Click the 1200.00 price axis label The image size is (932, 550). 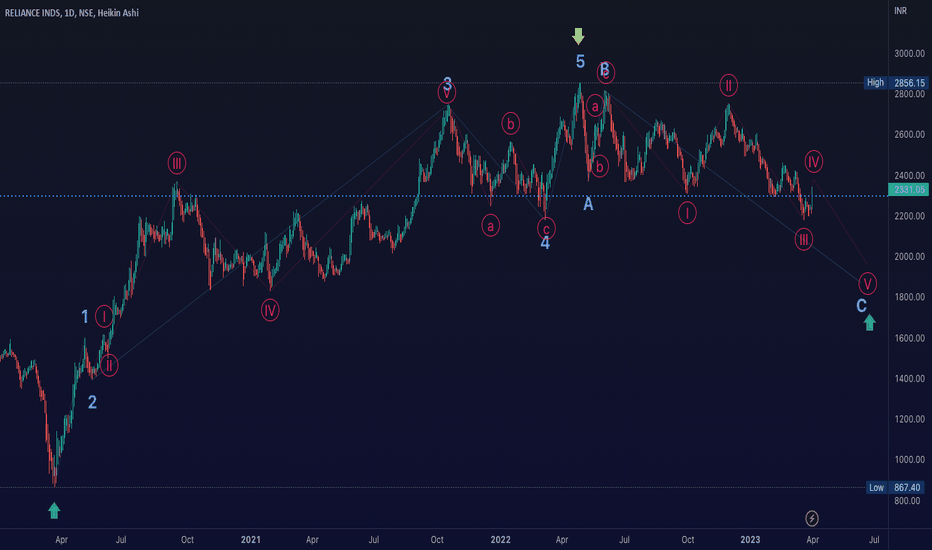909,419
